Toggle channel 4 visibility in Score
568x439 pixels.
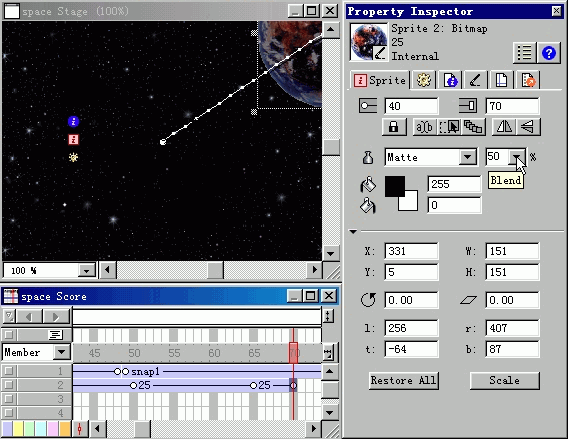[9, 413]
